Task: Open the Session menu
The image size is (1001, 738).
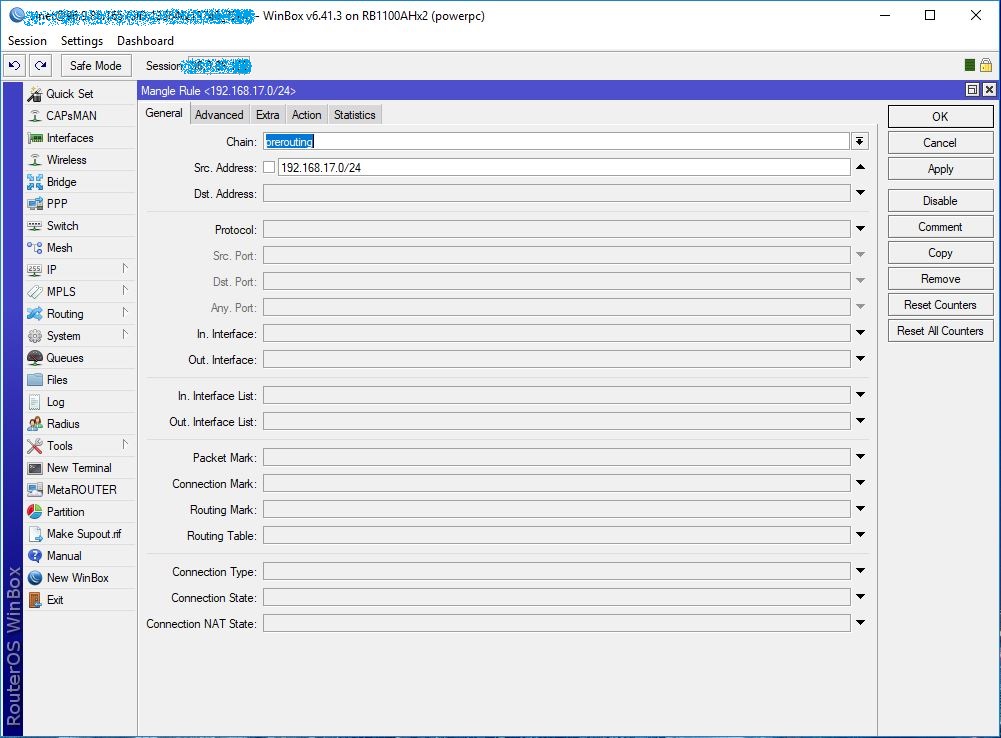Action: pyautogui.click(x=27, y=41)
